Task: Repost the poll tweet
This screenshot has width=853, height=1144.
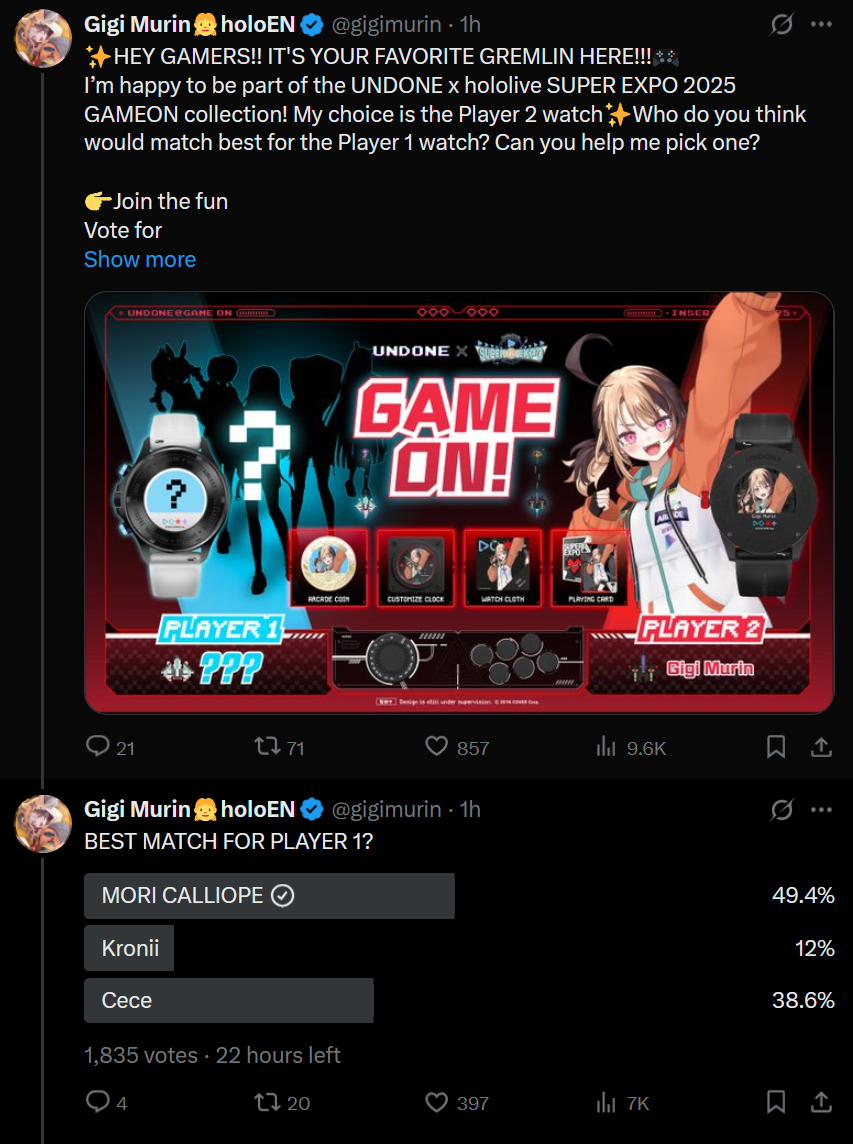Action: click(x=265, y=1102)
